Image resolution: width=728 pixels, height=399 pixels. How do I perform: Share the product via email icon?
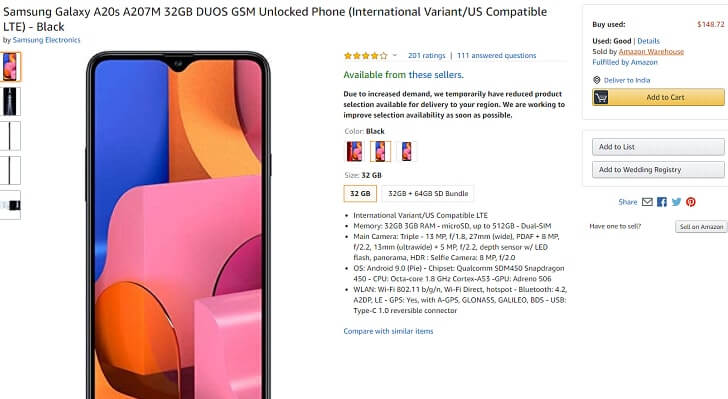click(x=647, y=202)
